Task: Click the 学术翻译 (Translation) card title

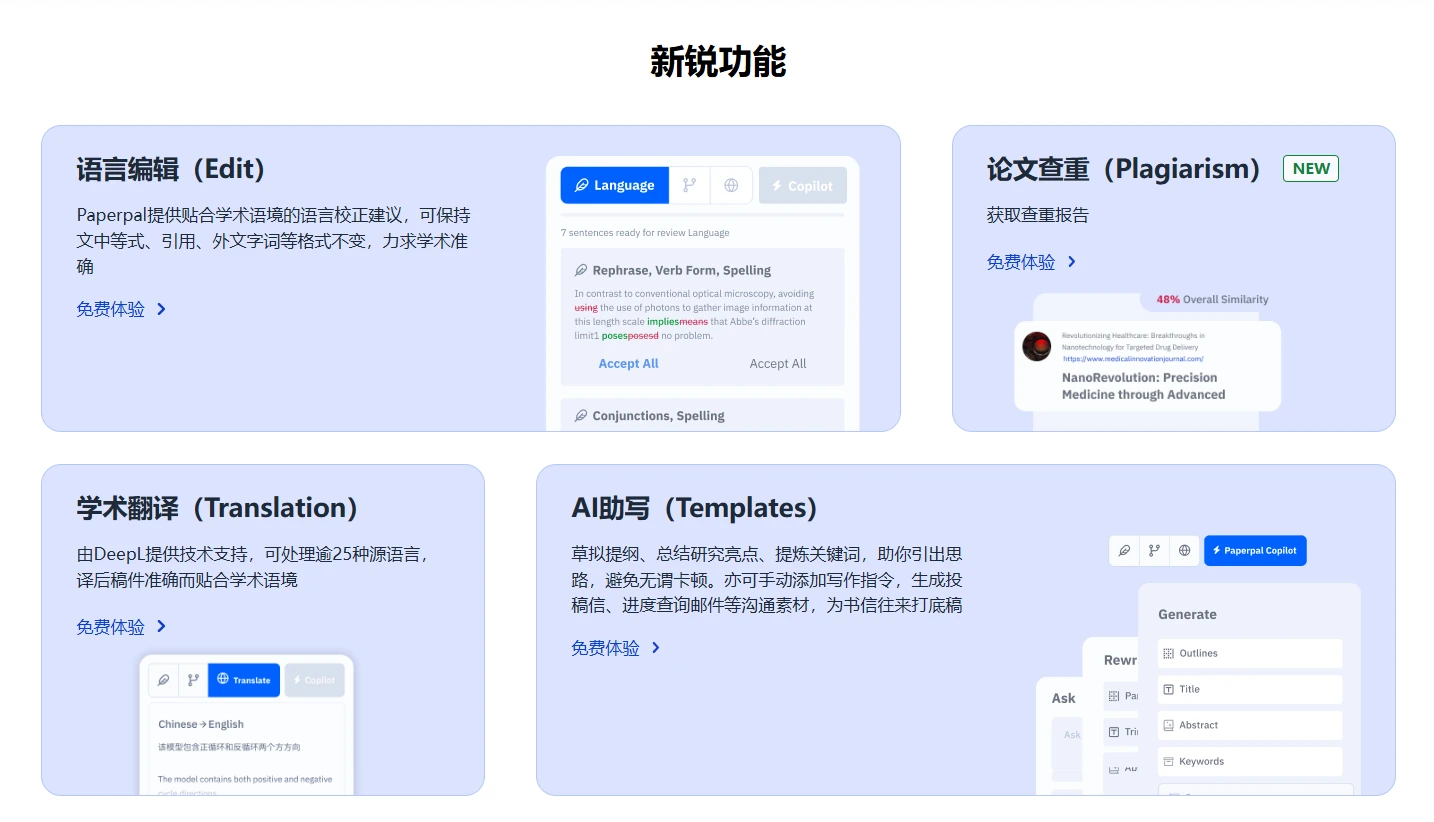Action: (217, 507)
